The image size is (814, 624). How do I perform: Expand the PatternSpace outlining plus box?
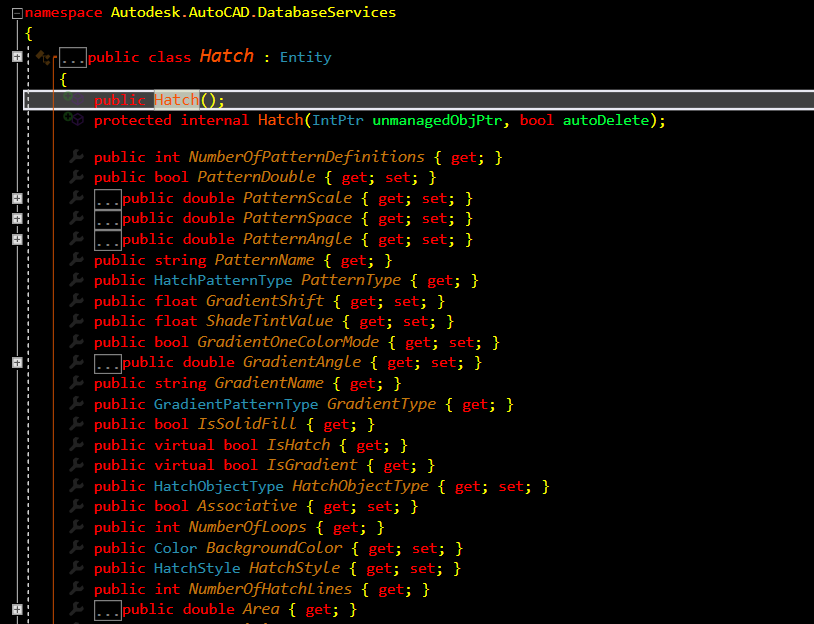pyautogui.click(x=17, y=219)
